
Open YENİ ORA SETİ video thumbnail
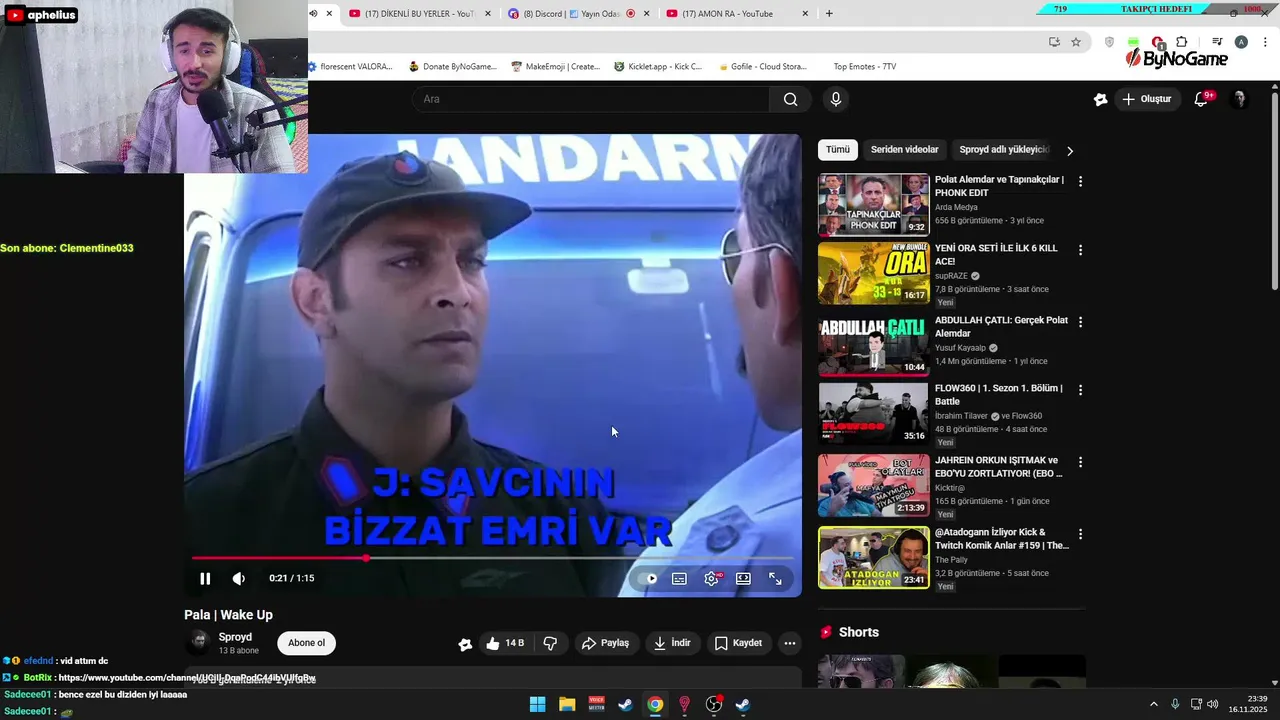point(874,273)
